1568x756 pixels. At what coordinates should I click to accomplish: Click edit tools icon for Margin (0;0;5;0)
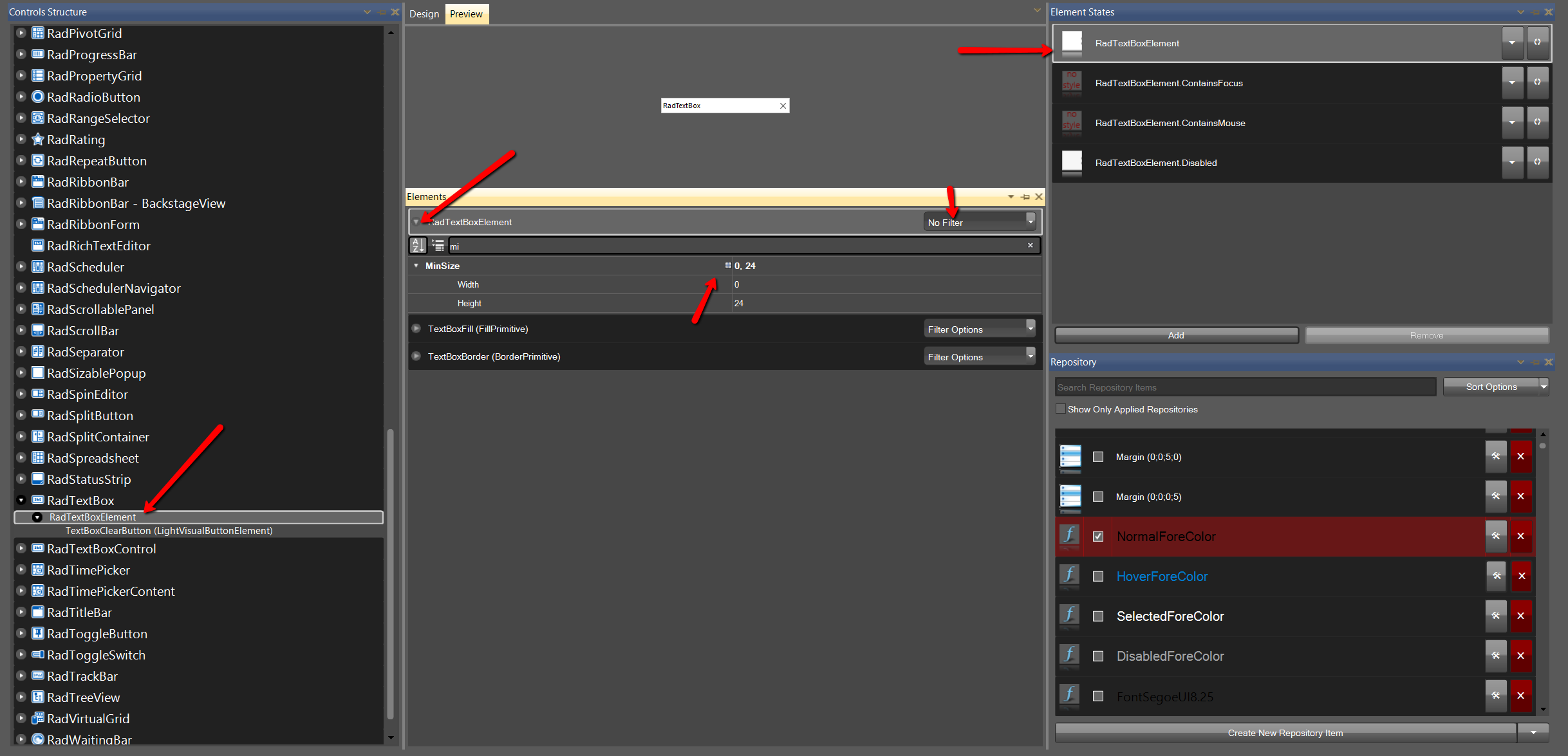(x=1496, y=456)
